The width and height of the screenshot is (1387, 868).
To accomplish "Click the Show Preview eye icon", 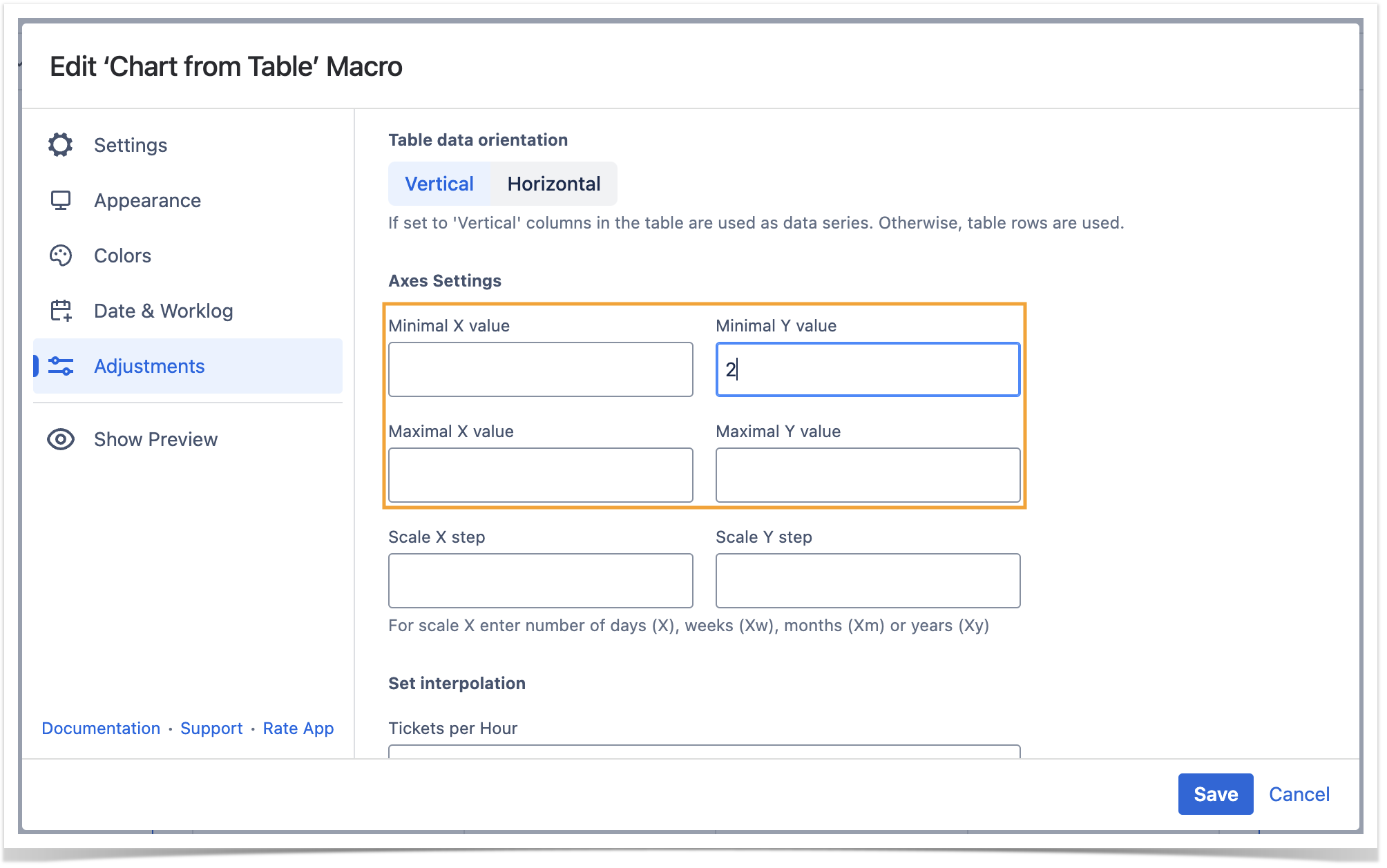I will 61,439.
